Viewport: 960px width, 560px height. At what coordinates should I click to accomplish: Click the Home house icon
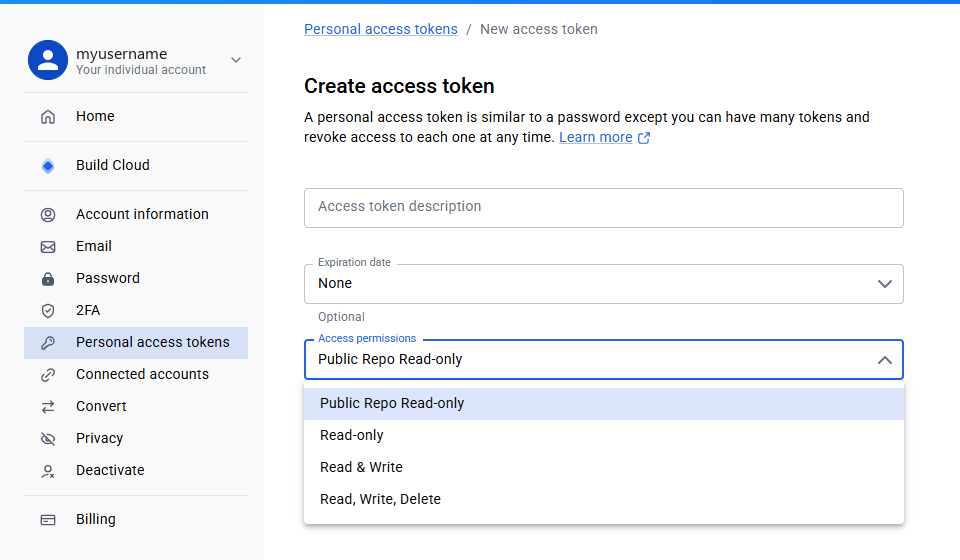48,116
